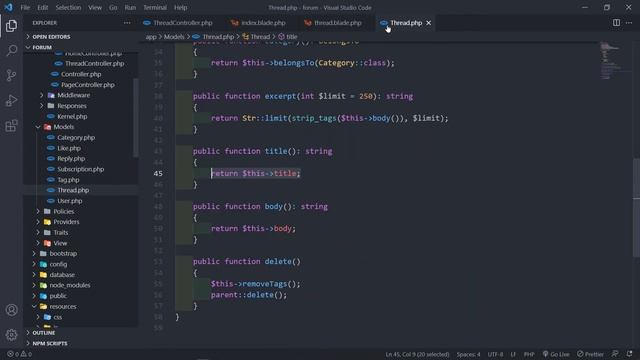This screenshot has height=360, width=640.
Task: Expand the bootstrap folder
Action: click(x=63, y=253)
